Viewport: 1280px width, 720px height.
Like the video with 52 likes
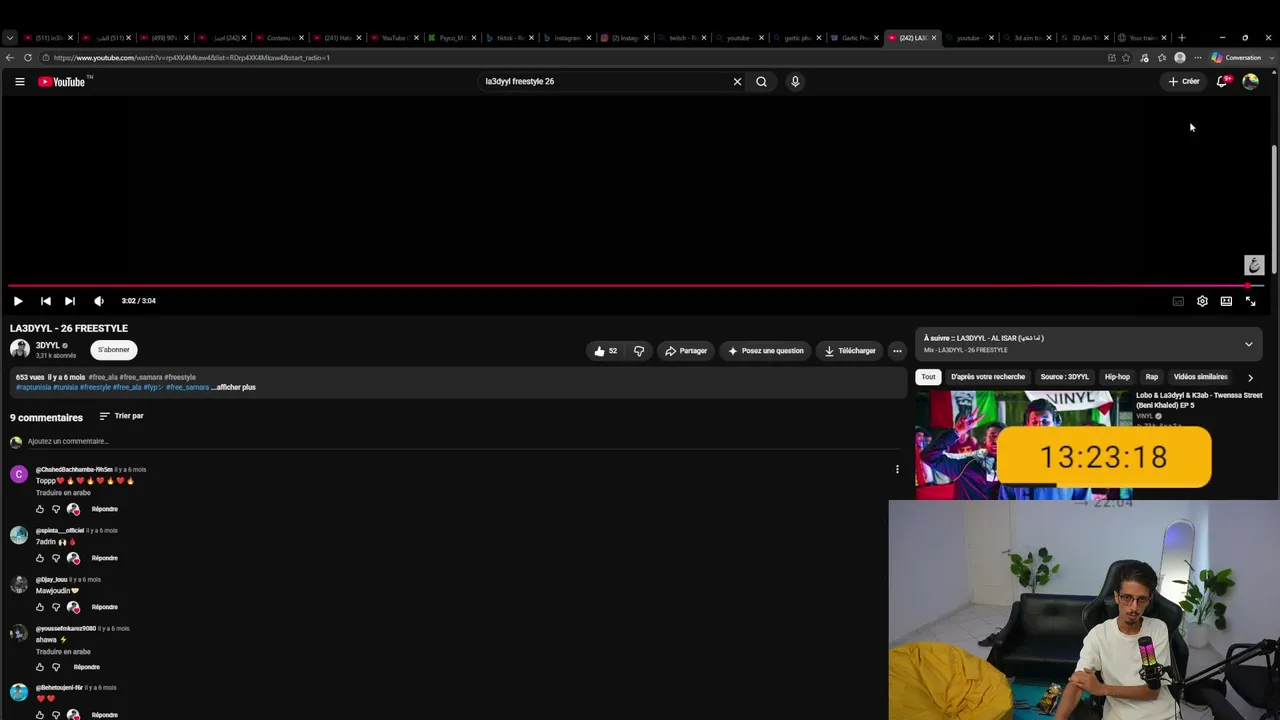605,351
